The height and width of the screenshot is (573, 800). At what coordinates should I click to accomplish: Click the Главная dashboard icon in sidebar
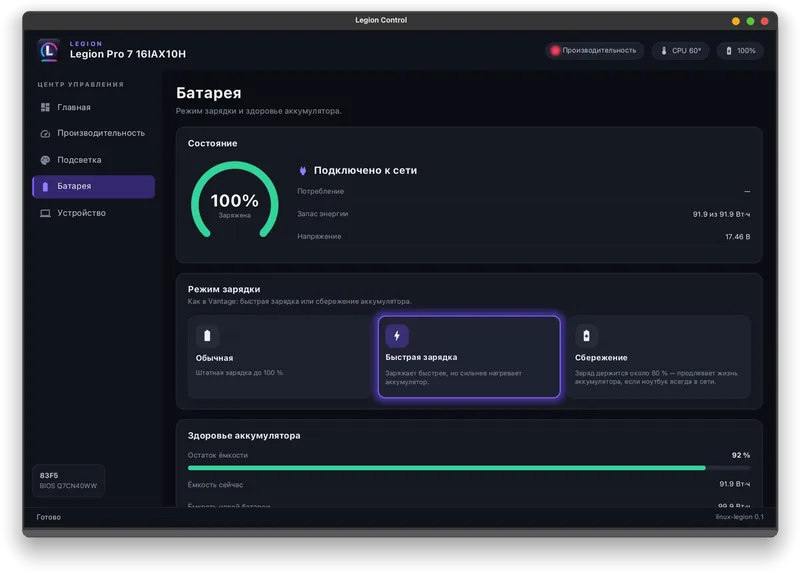(x=45, y=107)
